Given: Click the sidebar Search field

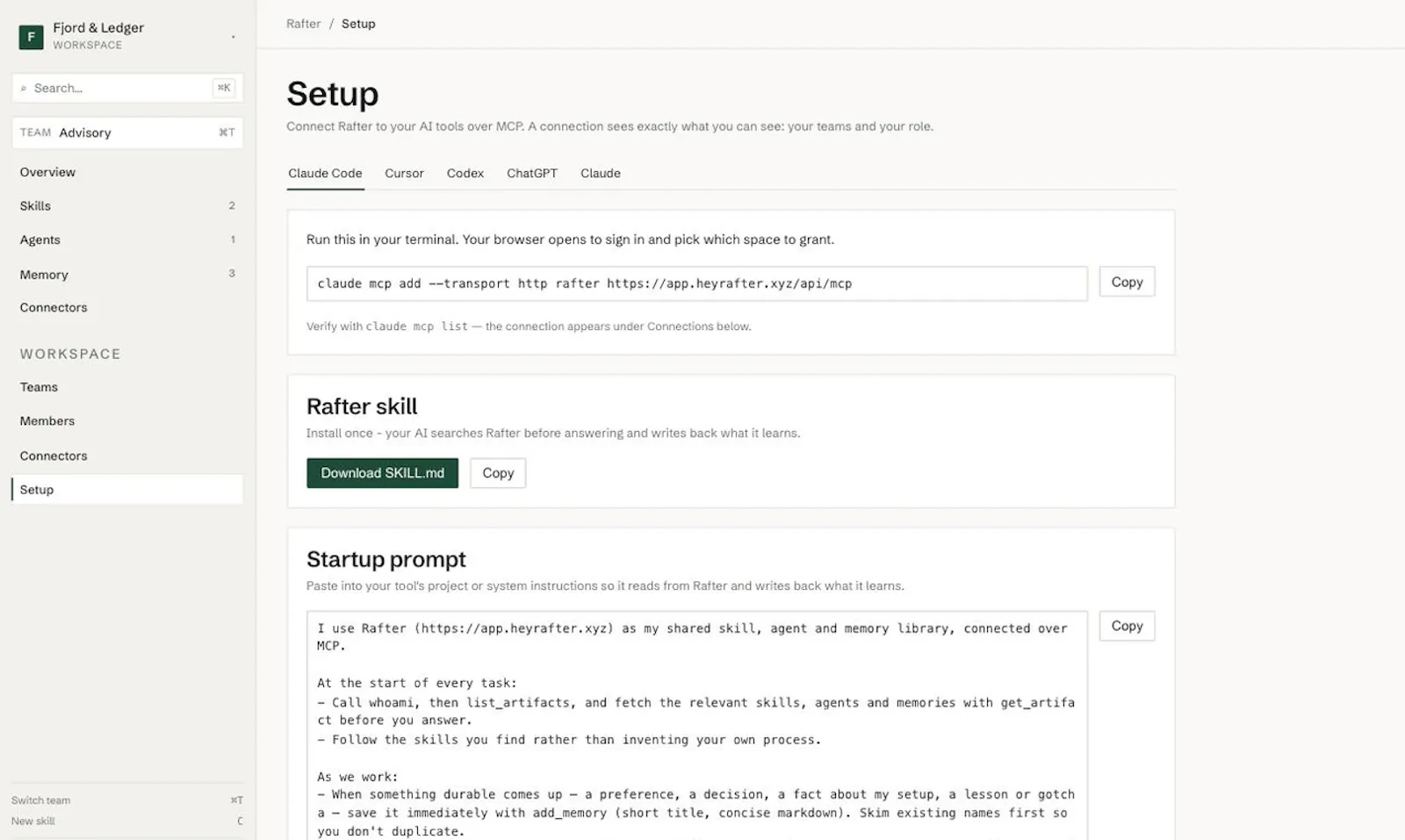Looking at the screenshot, I should 127,88.
